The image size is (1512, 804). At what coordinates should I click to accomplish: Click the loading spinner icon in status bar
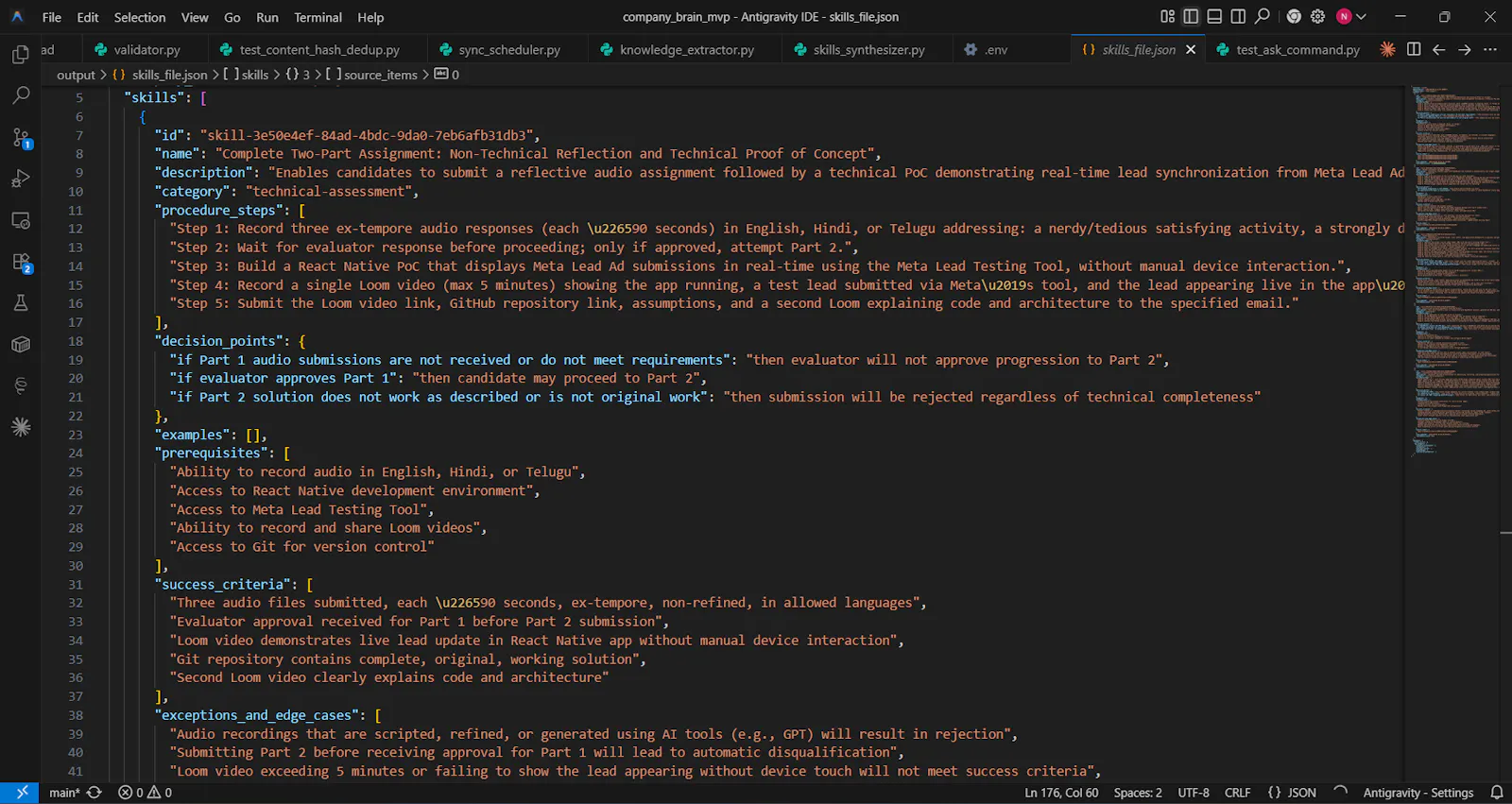pos(1340,793)
